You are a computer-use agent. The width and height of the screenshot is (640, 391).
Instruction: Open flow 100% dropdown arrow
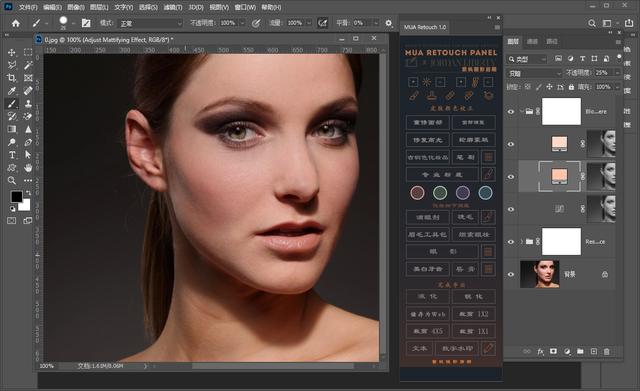click(x=309, y=23)
